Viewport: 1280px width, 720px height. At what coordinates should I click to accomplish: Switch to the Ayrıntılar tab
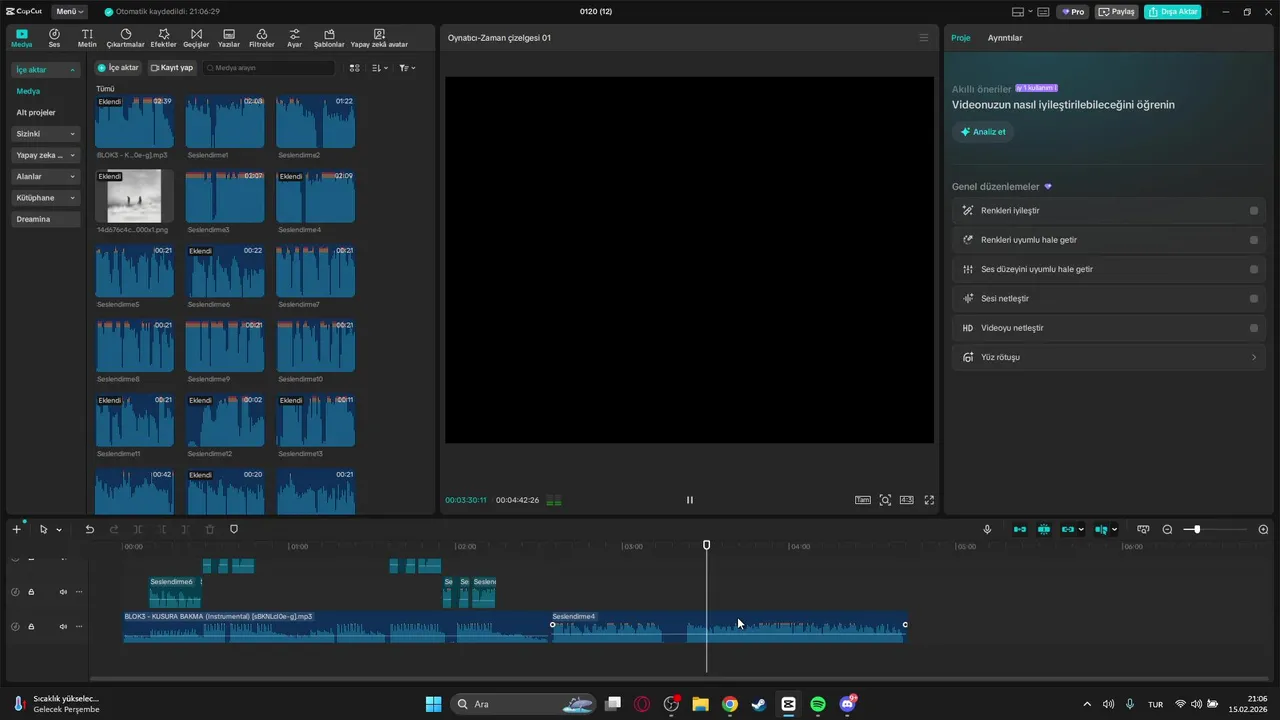click(x=1005, y=38)
